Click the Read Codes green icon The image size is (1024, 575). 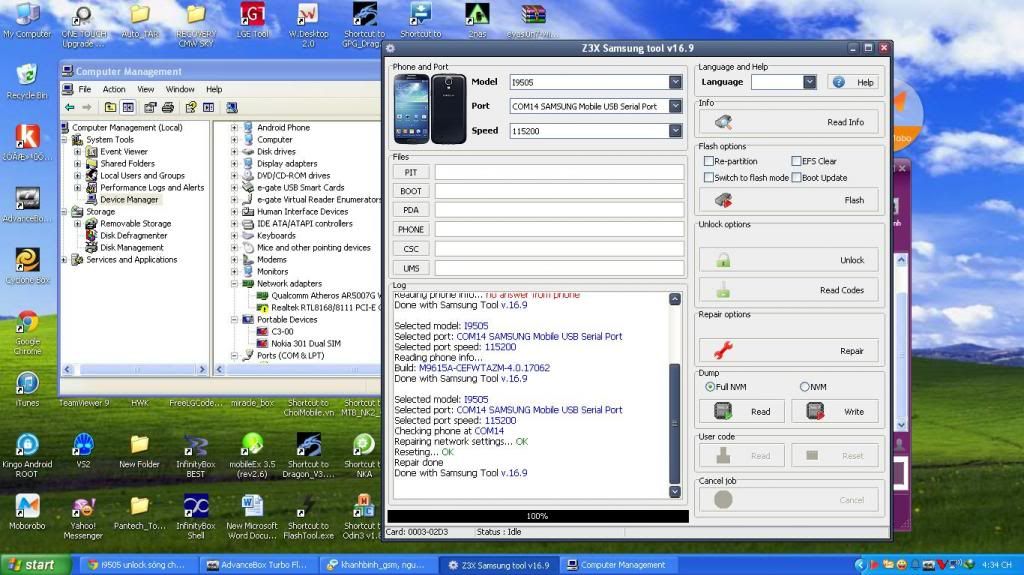point(723,289)
